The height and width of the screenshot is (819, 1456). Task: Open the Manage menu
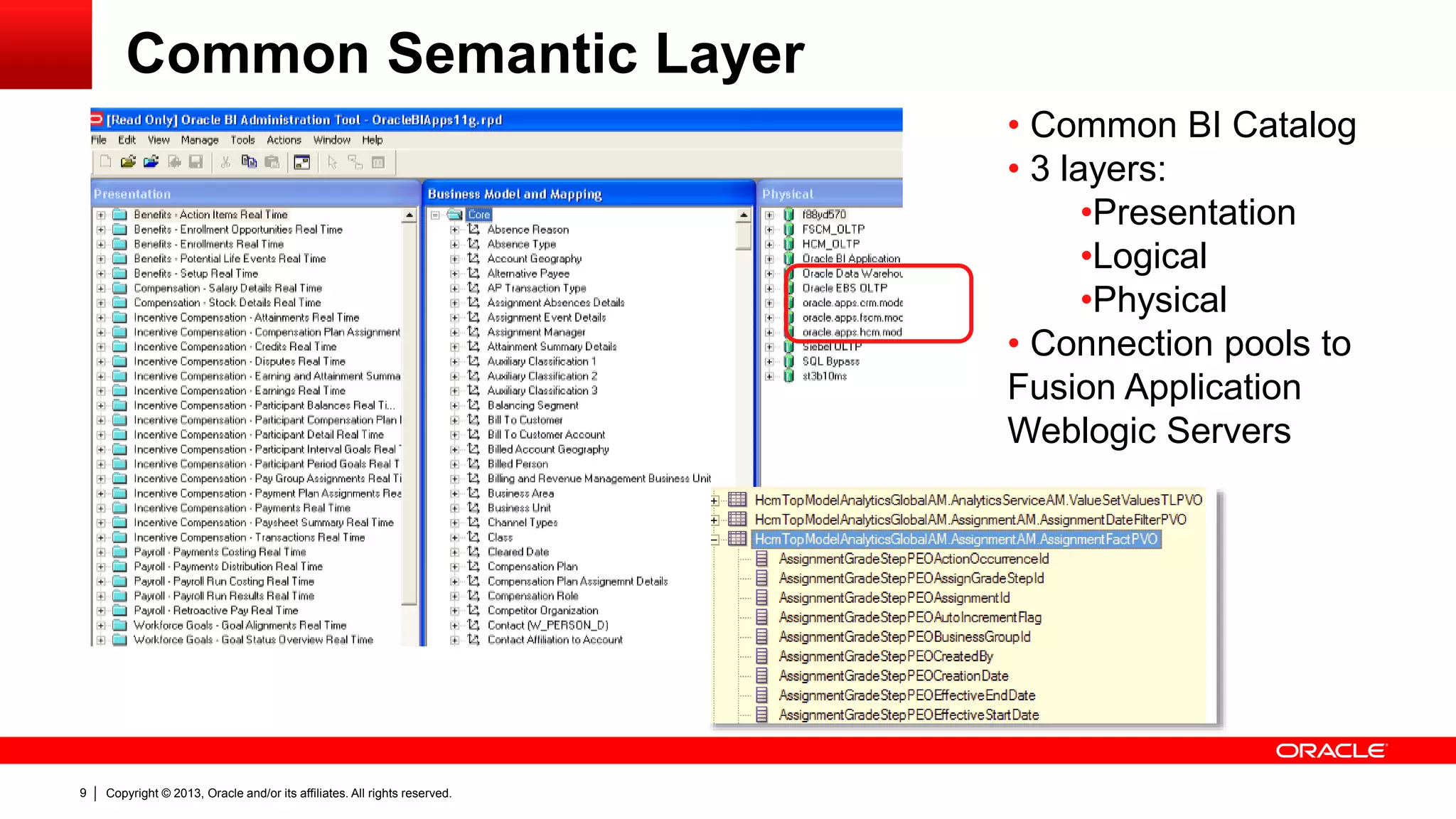[199, 140]
